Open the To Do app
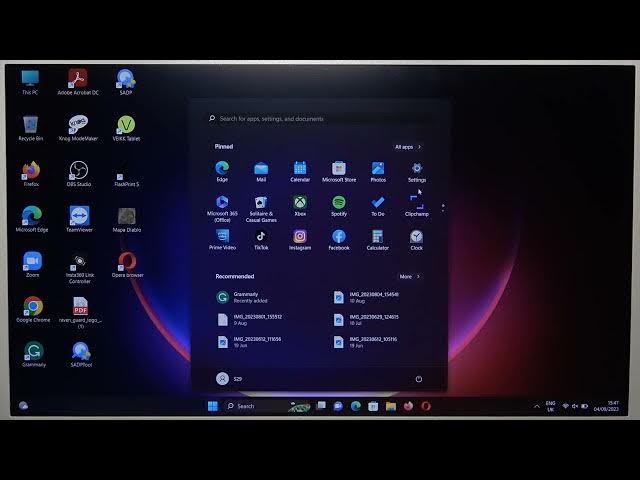The height and width of the screenshot is (480, 640). (x=378, y=205)
